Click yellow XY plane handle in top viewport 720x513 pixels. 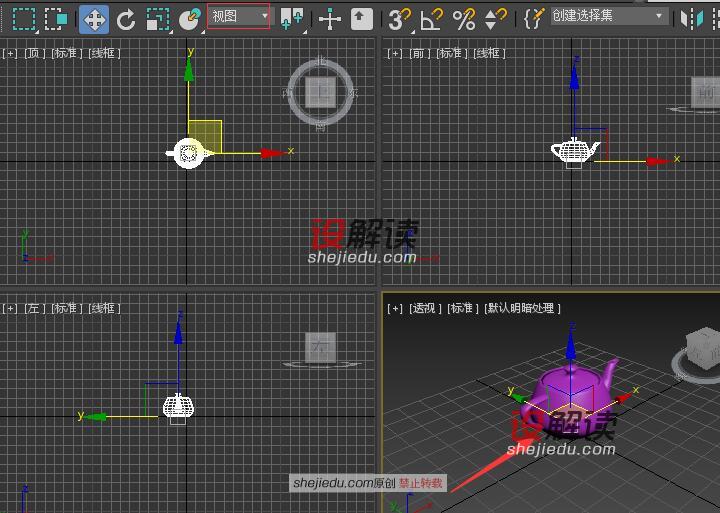(205, 137)
